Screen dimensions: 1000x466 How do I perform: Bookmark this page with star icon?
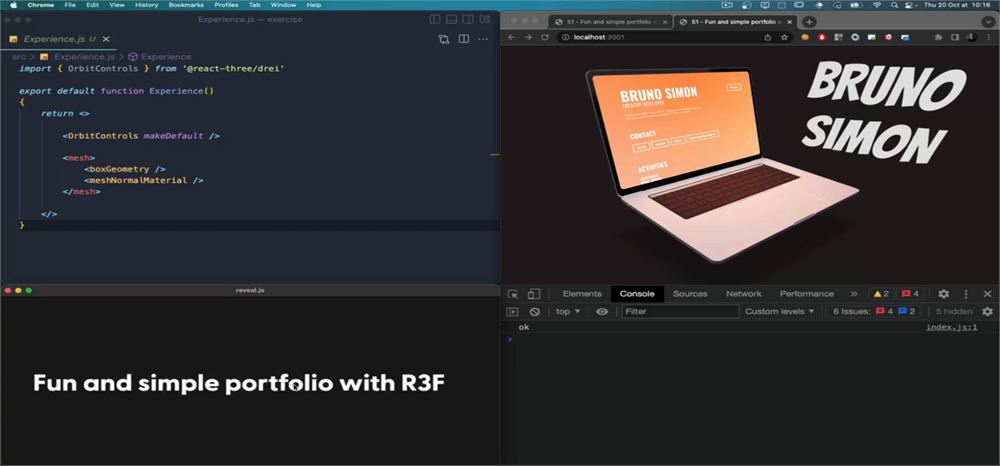pyautogui.click(x=784, y=38)
